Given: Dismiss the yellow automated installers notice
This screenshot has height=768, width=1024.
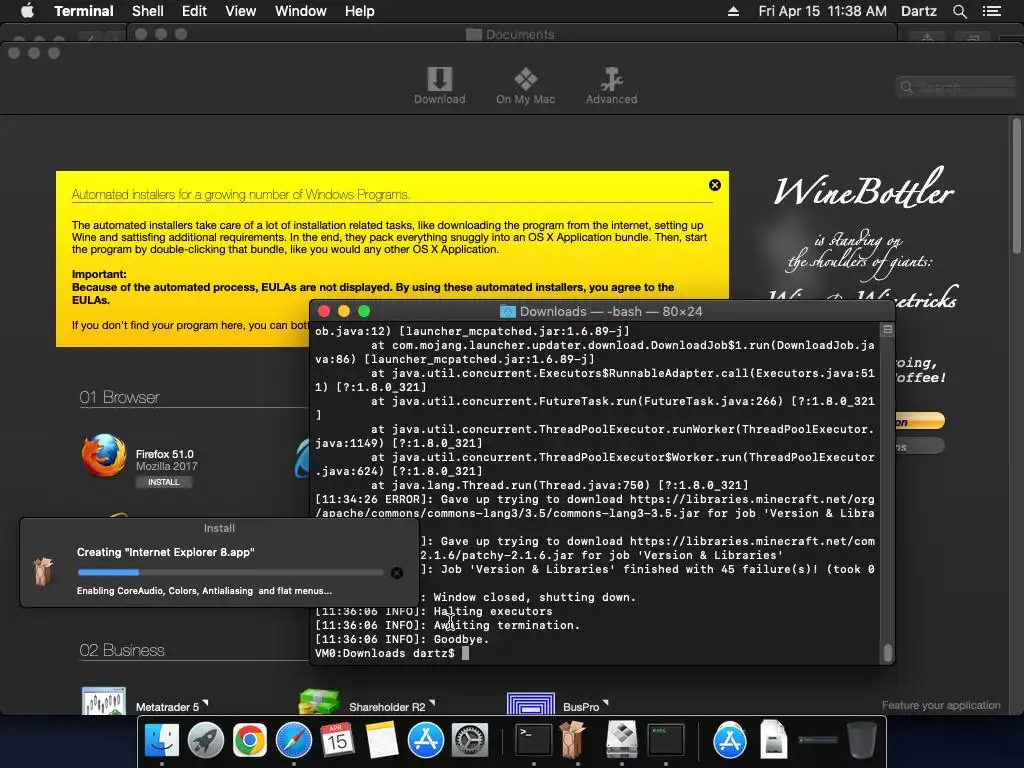Looking at the screenshot, I should 715,185.
